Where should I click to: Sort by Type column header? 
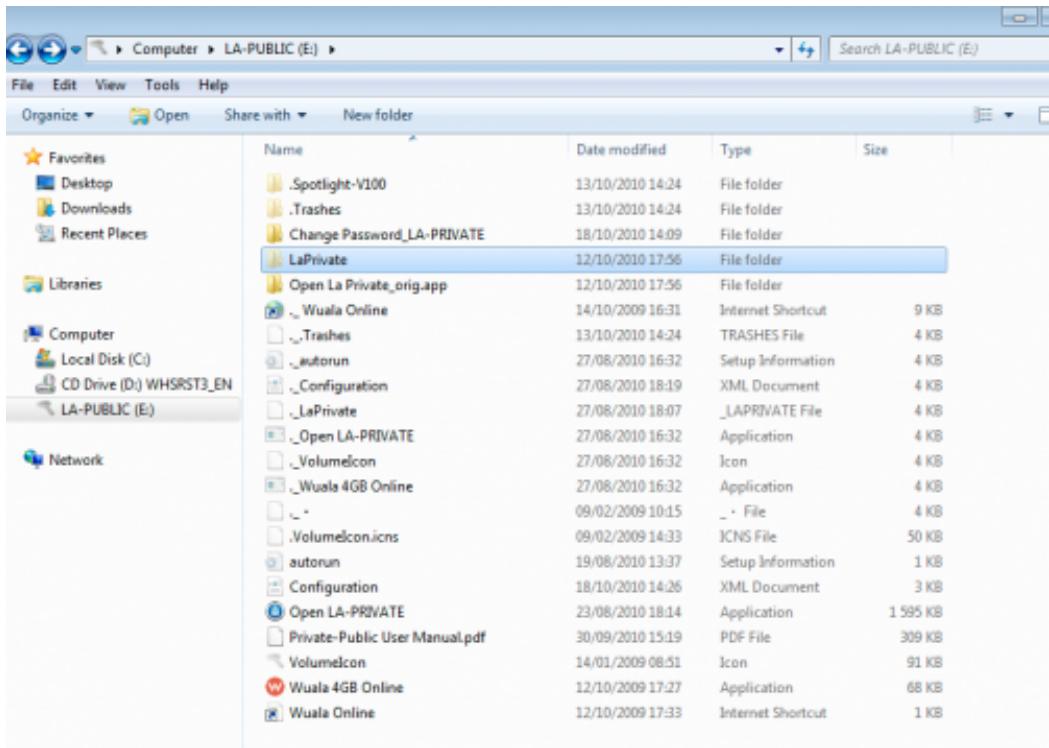pyautogui.click(x=736, y=150)
